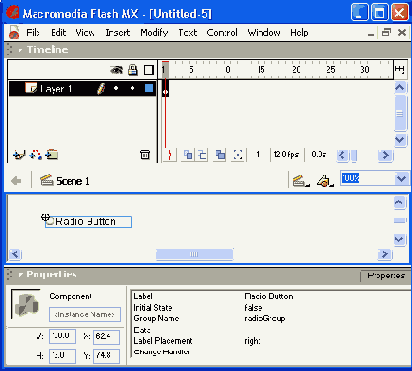The image size is (412, 371).
Task: Click the Add Motion Guide icon
Action: pos(36,155)
